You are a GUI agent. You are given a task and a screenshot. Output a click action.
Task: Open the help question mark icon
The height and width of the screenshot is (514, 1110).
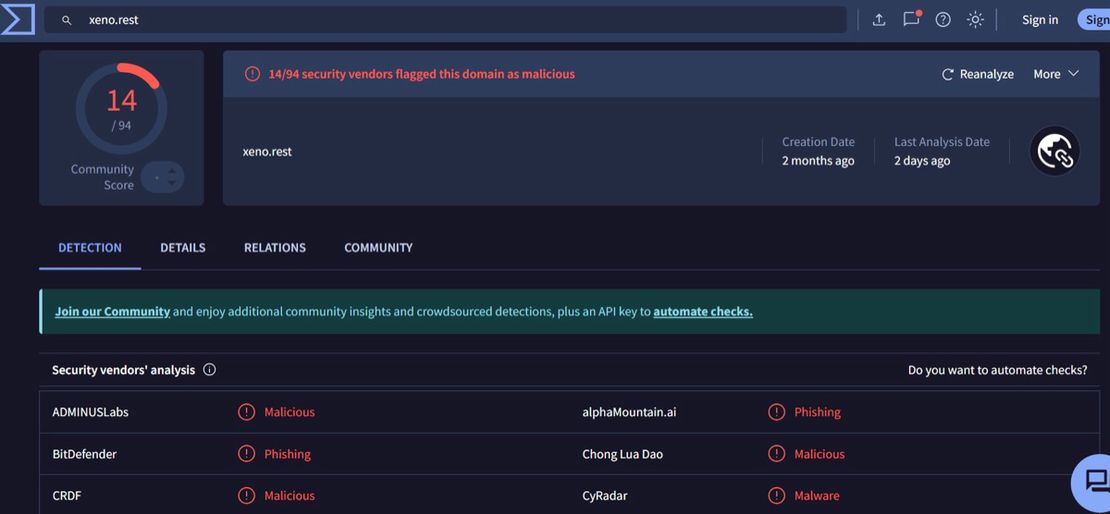[x=943, y=20]
